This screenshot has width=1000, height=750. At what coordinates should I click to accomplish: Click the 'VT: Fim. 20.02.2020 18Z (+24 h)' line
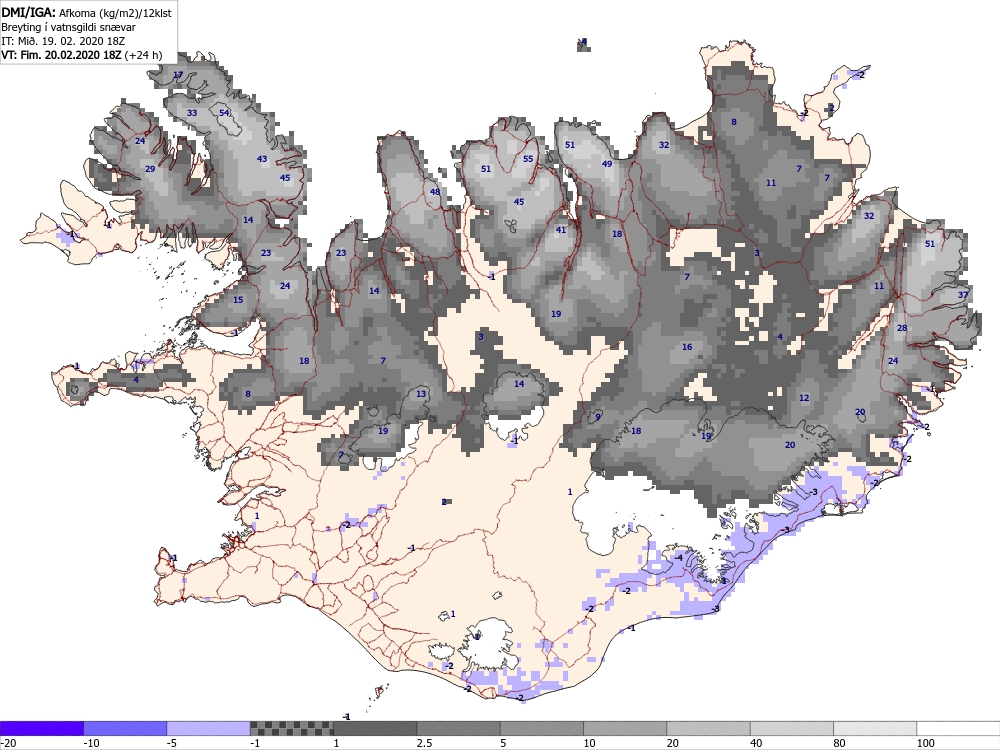pos(82,55)
